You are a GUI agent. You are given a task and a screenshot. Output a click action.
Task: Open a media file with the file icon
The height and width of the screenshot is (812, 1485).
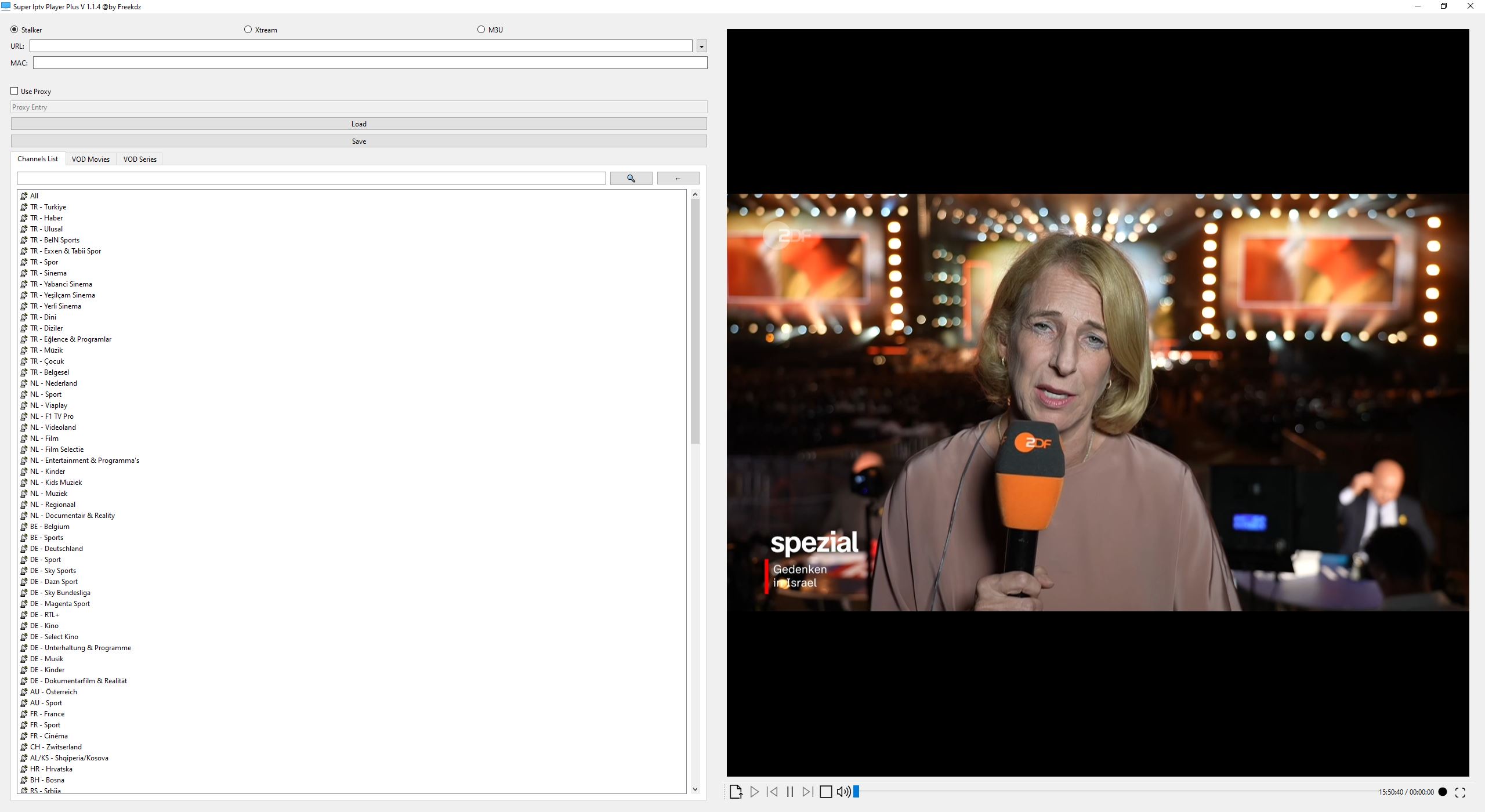pos(736,792)
